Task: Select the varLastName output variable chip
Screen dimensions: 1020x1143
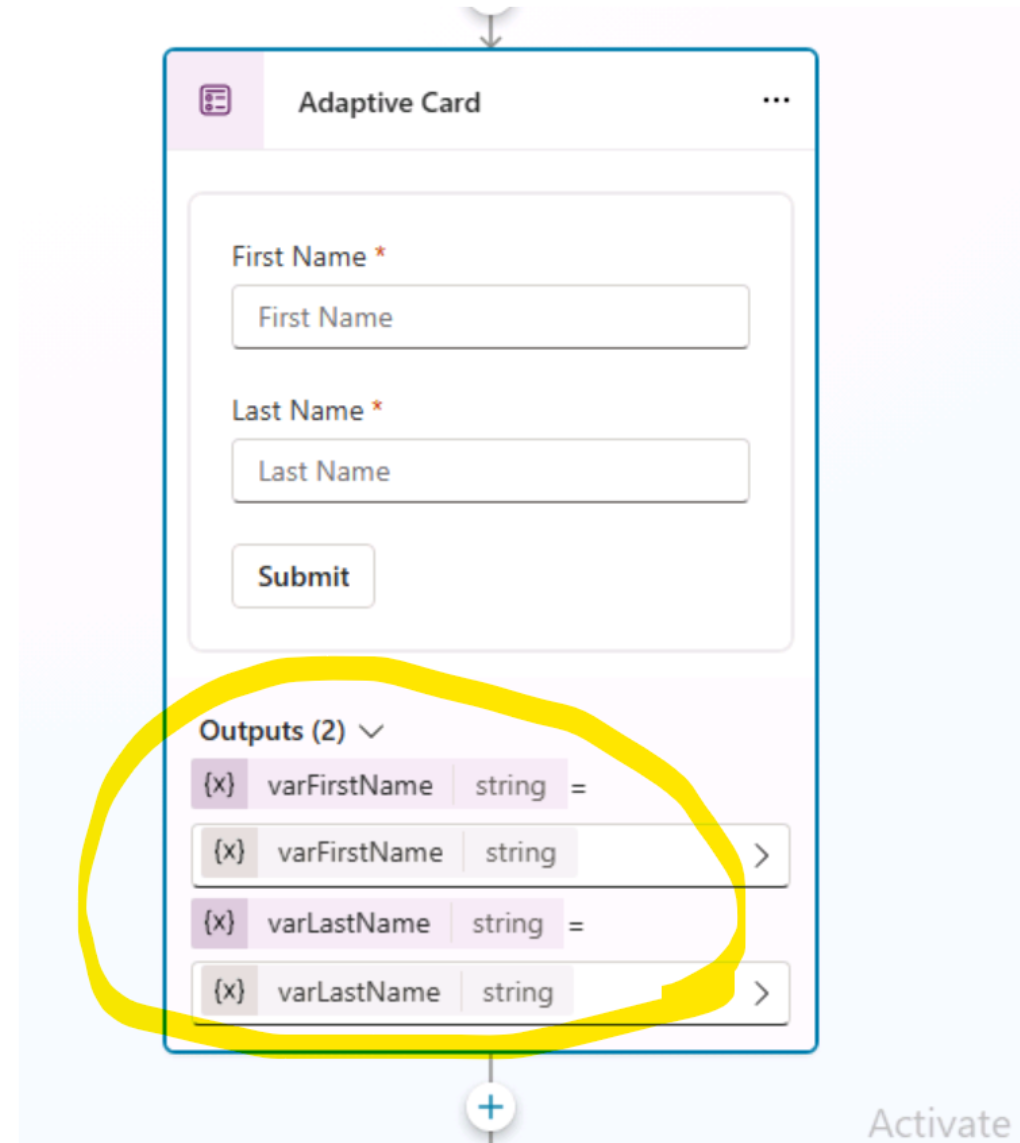Action: pos(348,923)
